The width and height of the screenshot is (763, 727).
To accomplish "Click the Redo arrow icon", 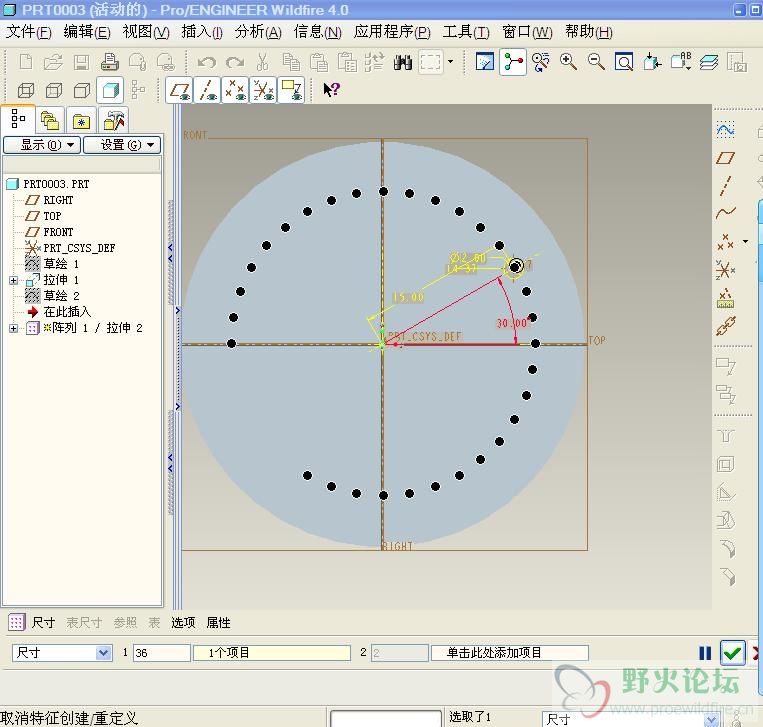I will pyautogui.click(x=235, y=62).
